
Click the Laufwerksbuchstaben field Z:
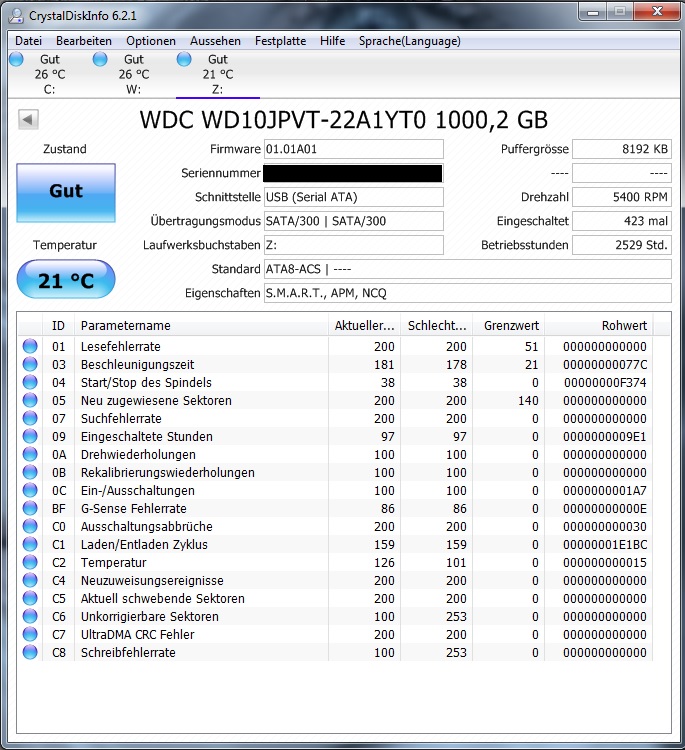354,245
